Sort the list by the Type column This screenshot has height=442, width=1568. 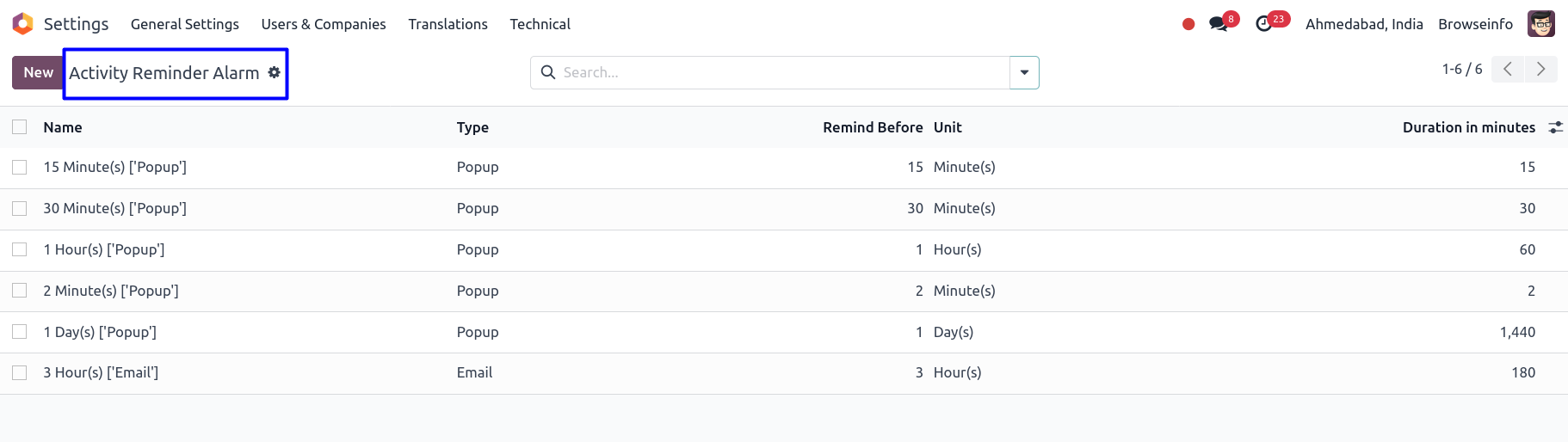(472, 127)
